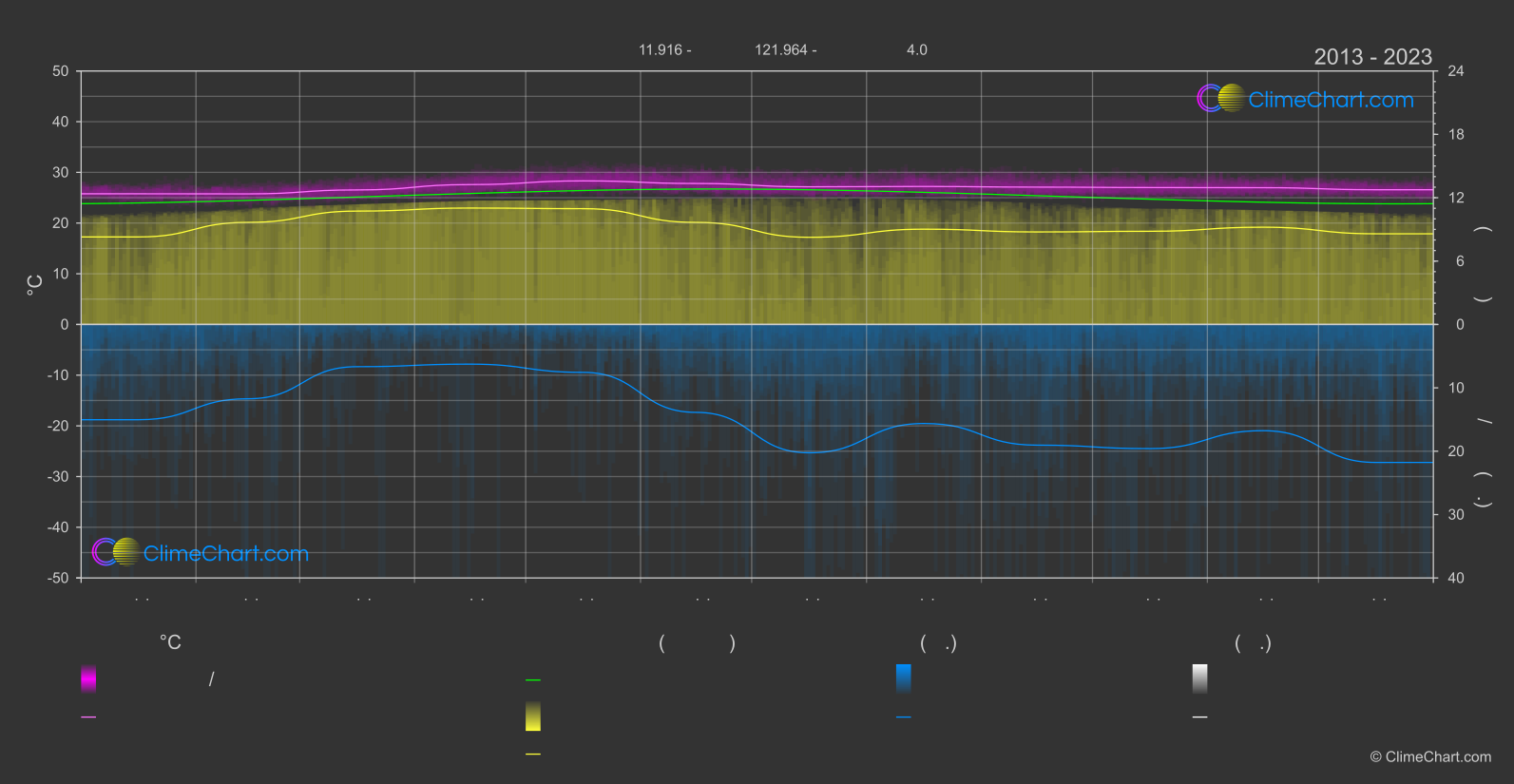1514x784 pixels.
Task: Click the white gradient legend swatch
Action: pyautogui.click(x=1200, y=679)
